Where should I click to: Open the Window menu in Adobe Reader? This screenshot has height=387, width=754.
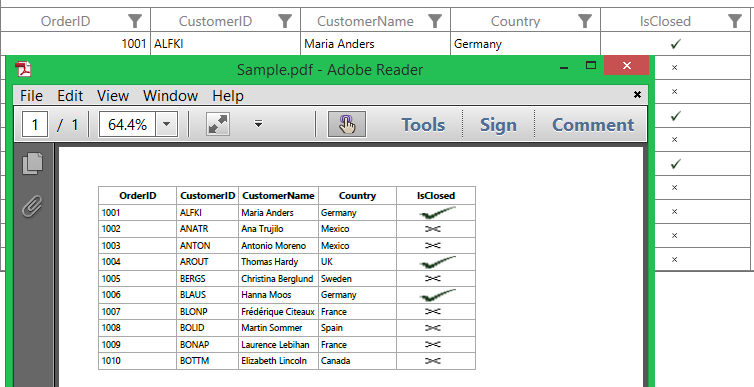click(x=170, y=96)
